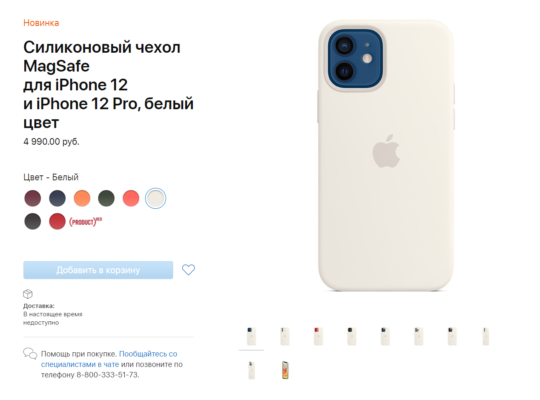Viewport: 540px width, 400px height.
Task: View thumbnail with red iPhone case
Action: pyautogui.click(x=318, y=336)
